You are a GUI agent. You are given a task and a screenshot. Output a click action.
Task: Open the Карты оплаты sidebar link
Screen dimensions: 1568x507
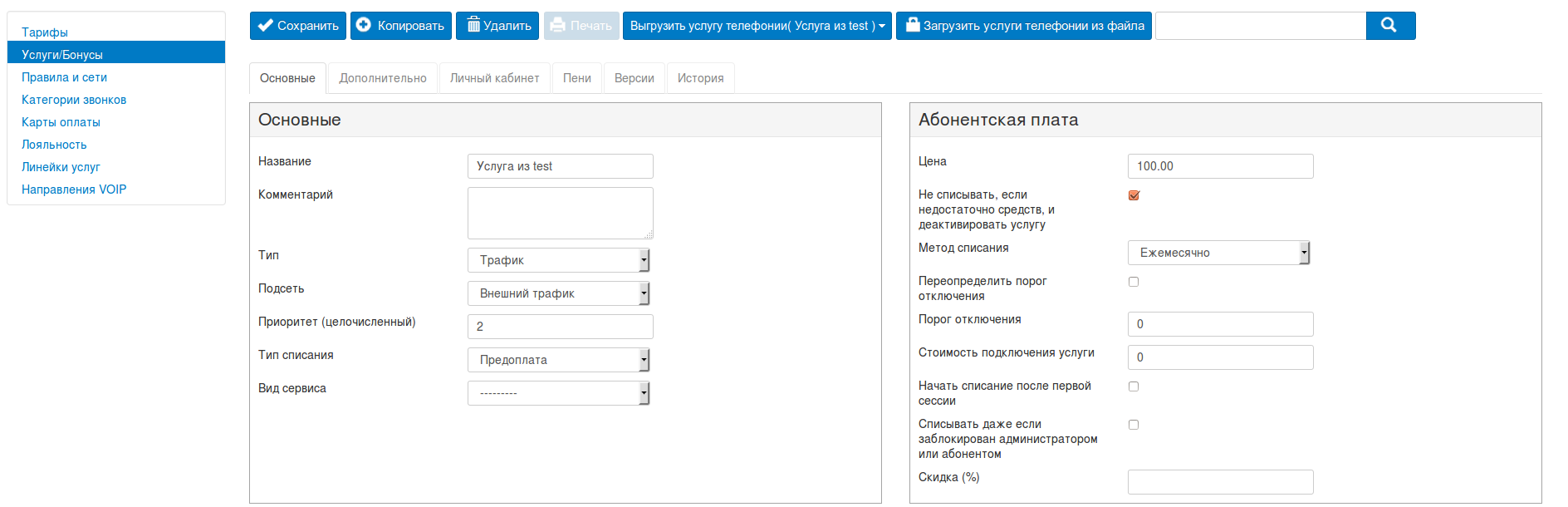(61, 122)
